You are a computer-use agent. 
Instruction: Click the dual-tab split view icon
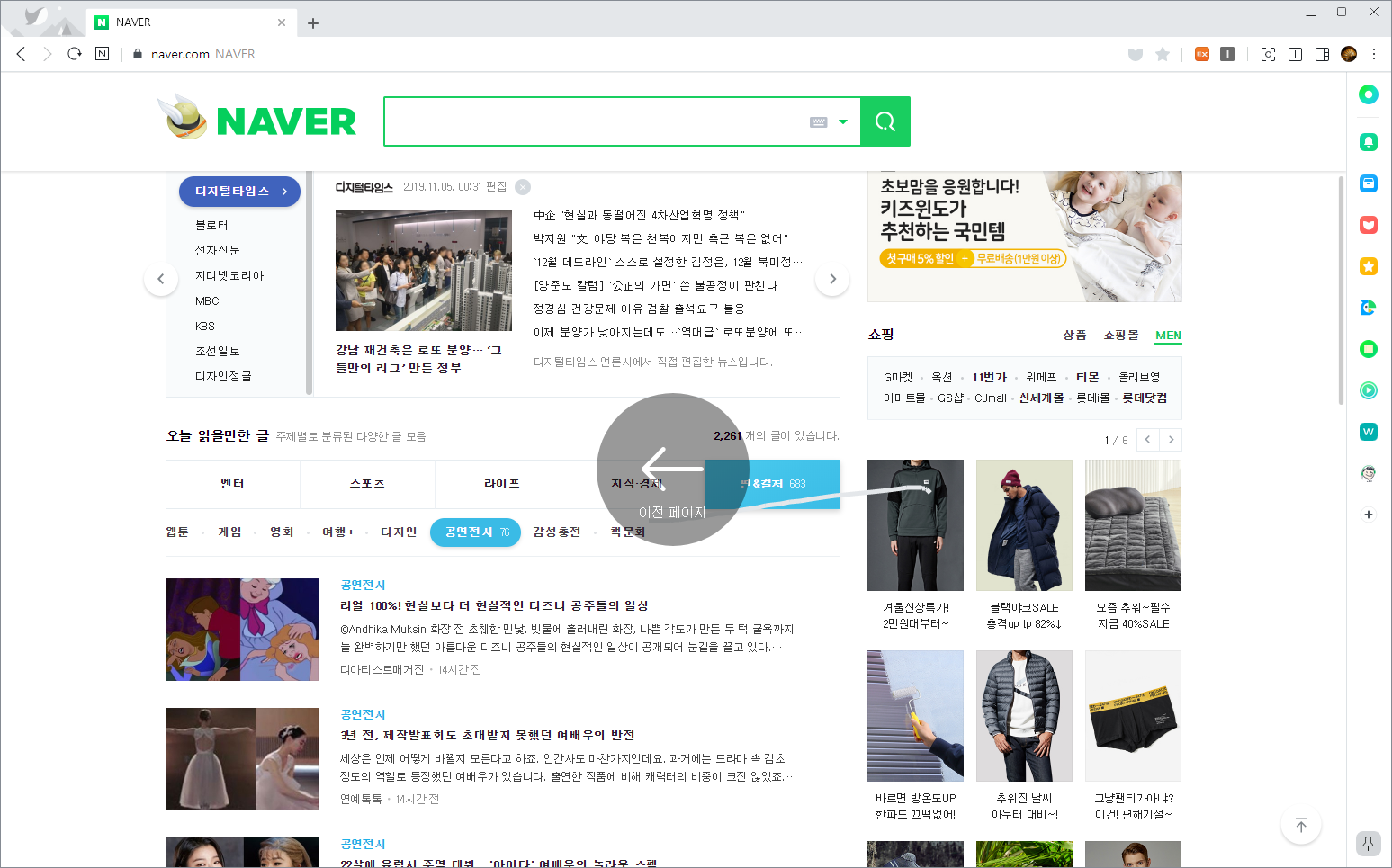[x=1295, y=54]
